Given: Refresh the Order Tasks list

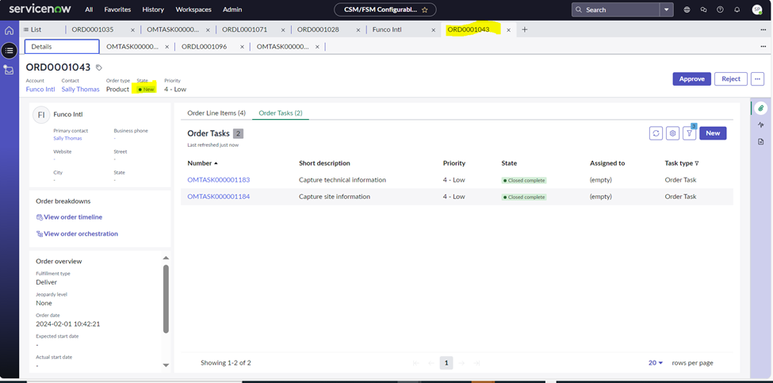Looking at the screenshot, I should point(656,133).
